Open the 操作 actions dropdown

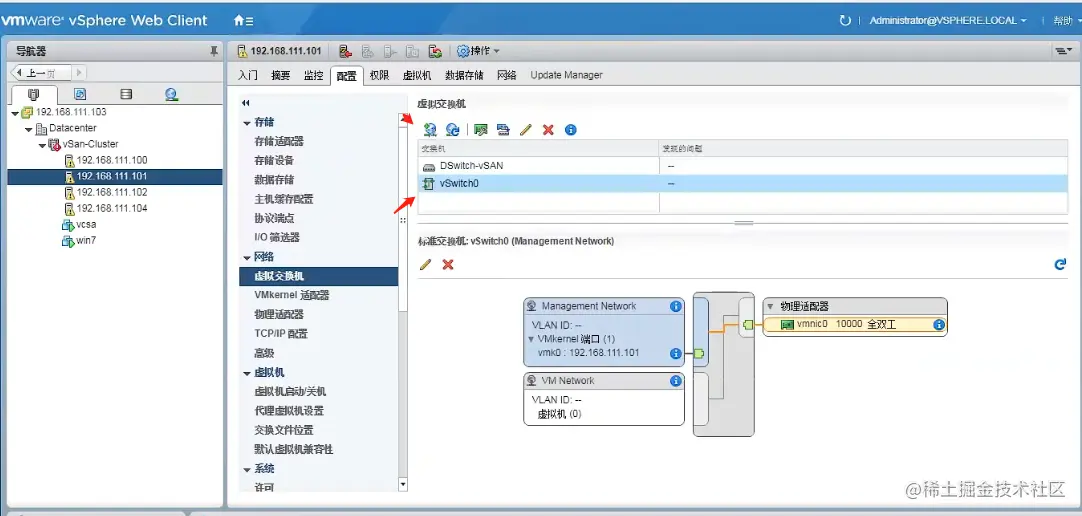pos(478,51)
